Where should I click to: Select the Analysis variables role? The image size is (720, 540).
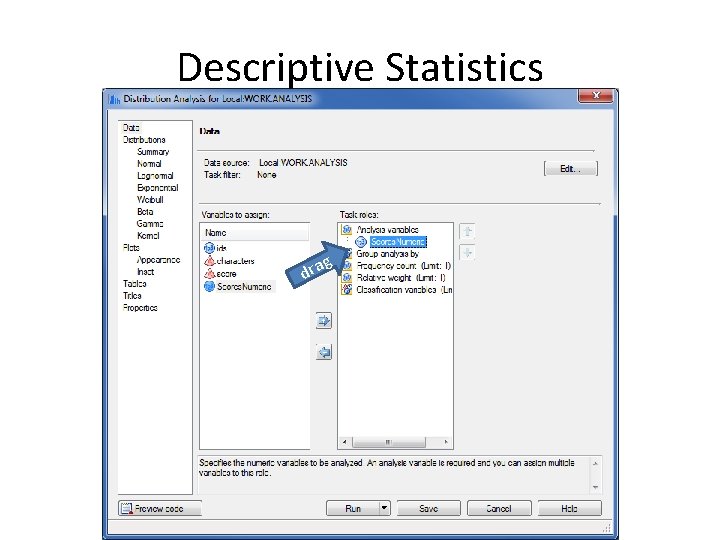point(388,229)
